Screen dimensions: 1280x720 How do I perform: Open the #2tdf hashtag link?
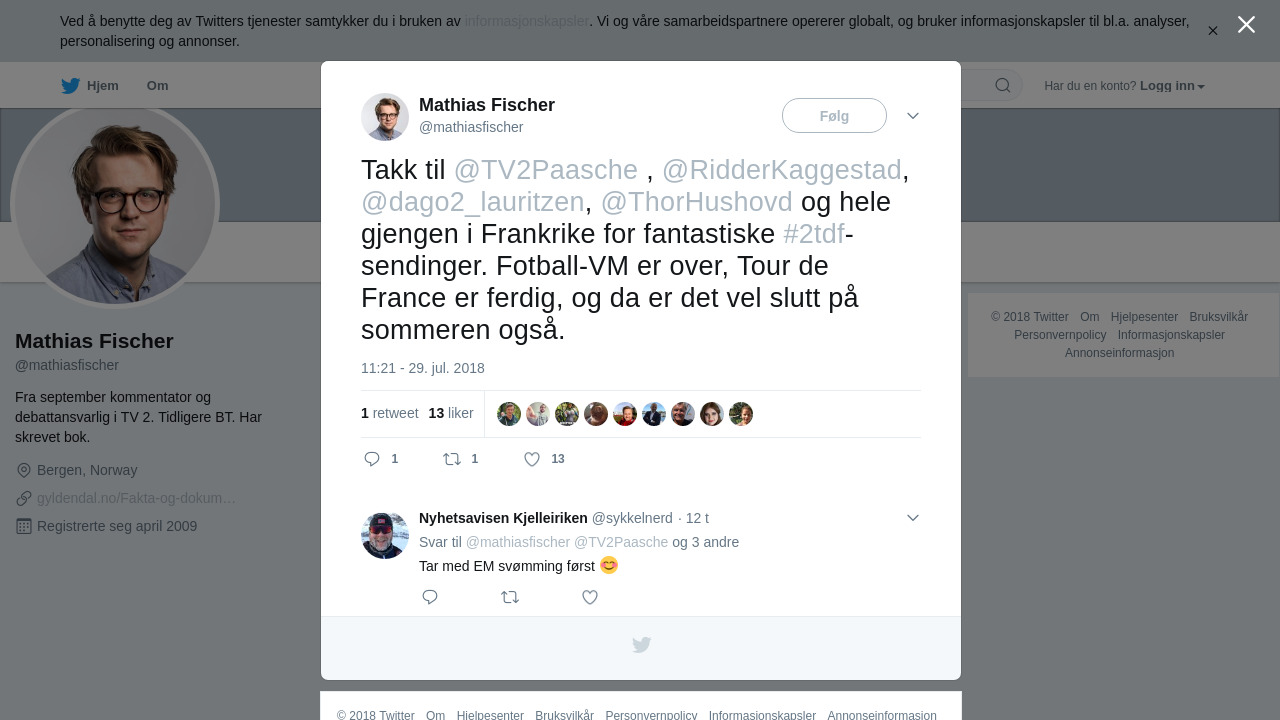point(814,234)
